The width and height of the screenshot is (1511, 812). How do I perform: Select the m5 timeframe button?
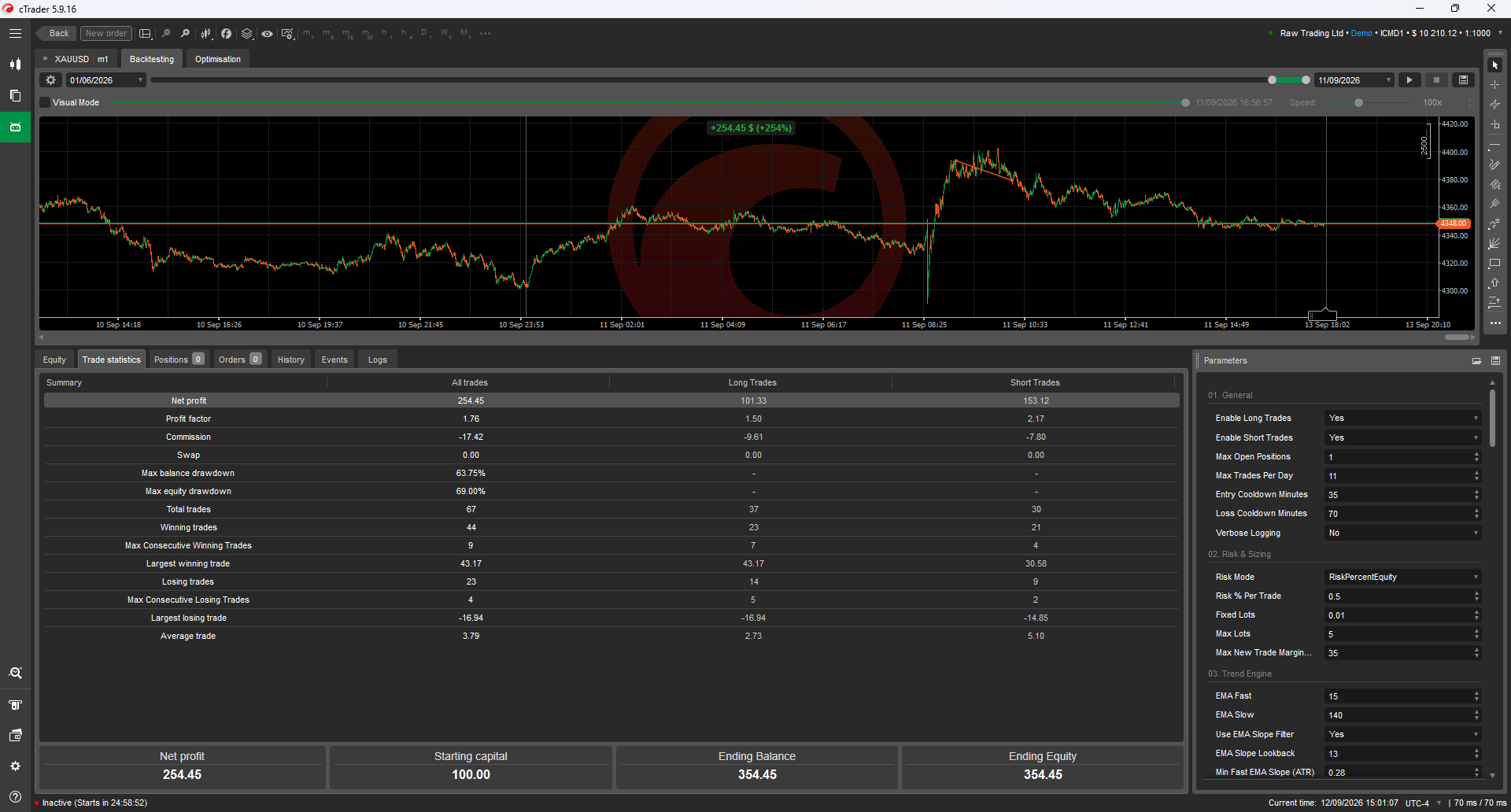pyautogui.click(x=328, y=33)
